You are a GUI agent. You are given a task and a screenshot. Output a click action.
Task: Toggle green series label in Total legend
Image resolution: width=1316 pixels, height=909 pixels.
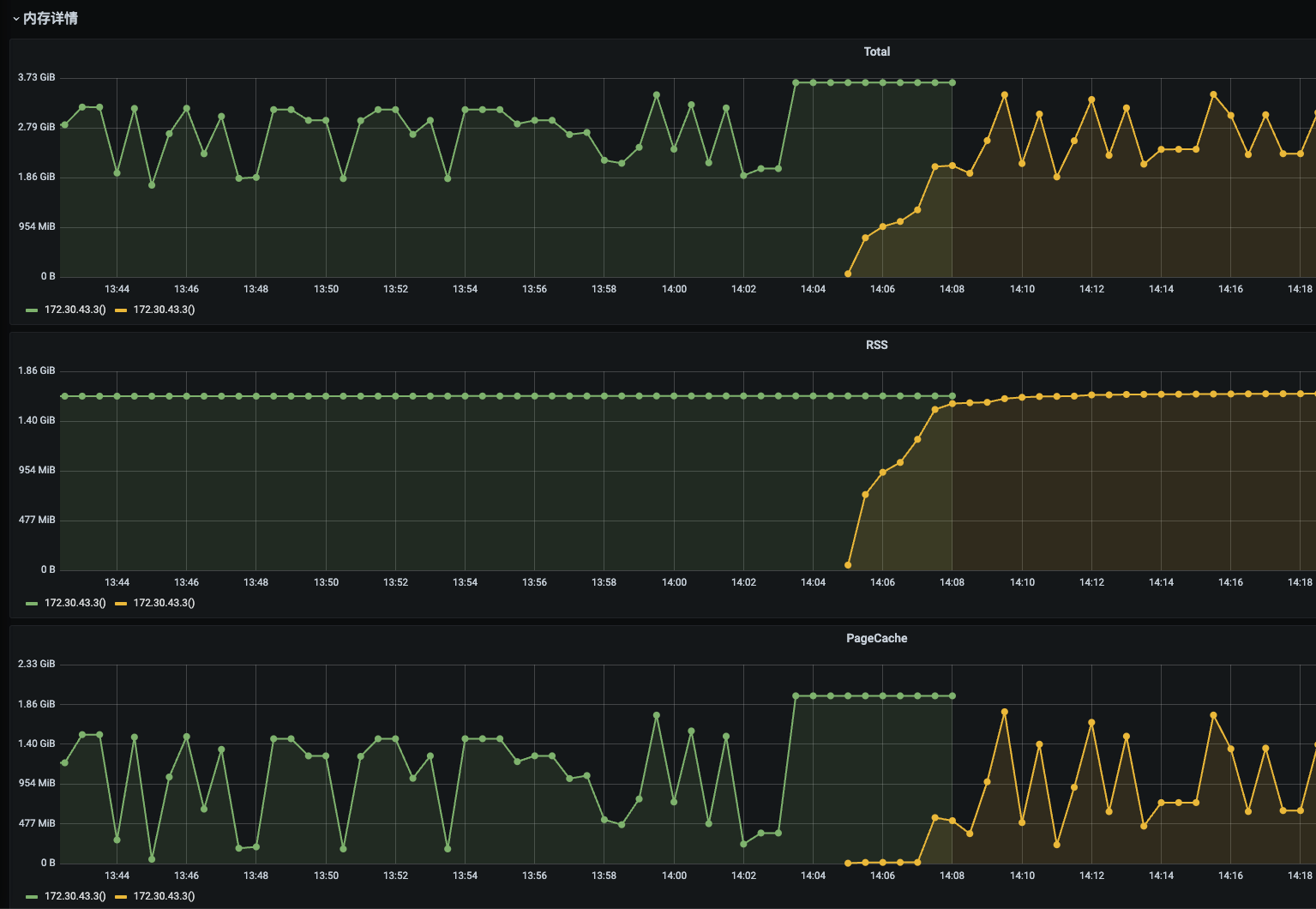pos(75,310)
